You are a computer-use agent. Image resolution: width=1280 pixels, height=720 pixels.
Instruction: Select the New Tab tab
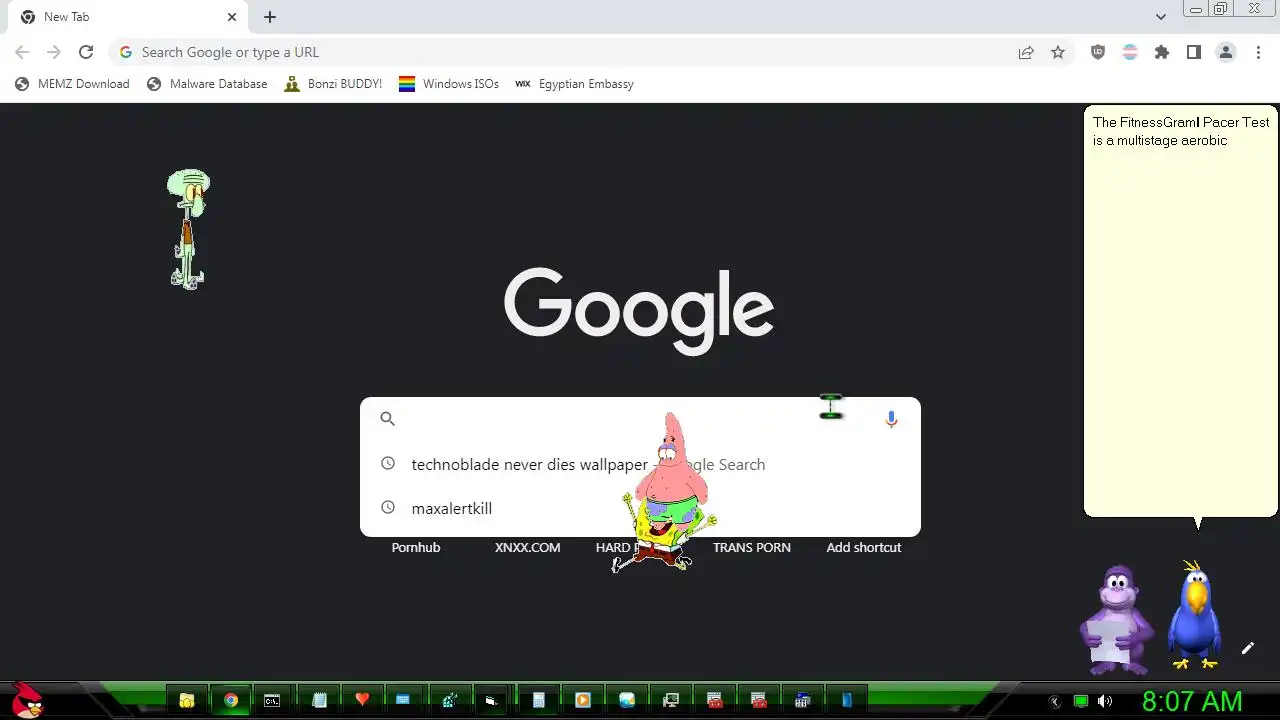(126, 17)
